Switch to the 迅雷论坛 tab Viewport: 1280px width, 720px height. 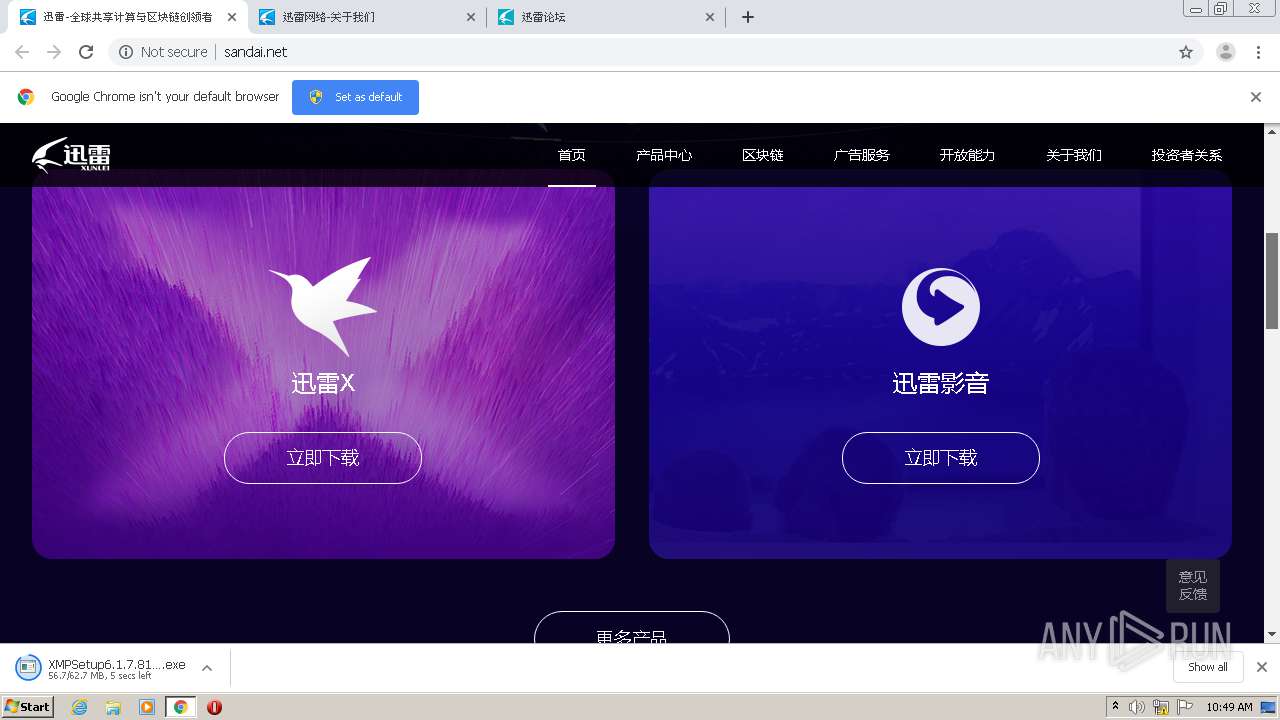point(604,17)
